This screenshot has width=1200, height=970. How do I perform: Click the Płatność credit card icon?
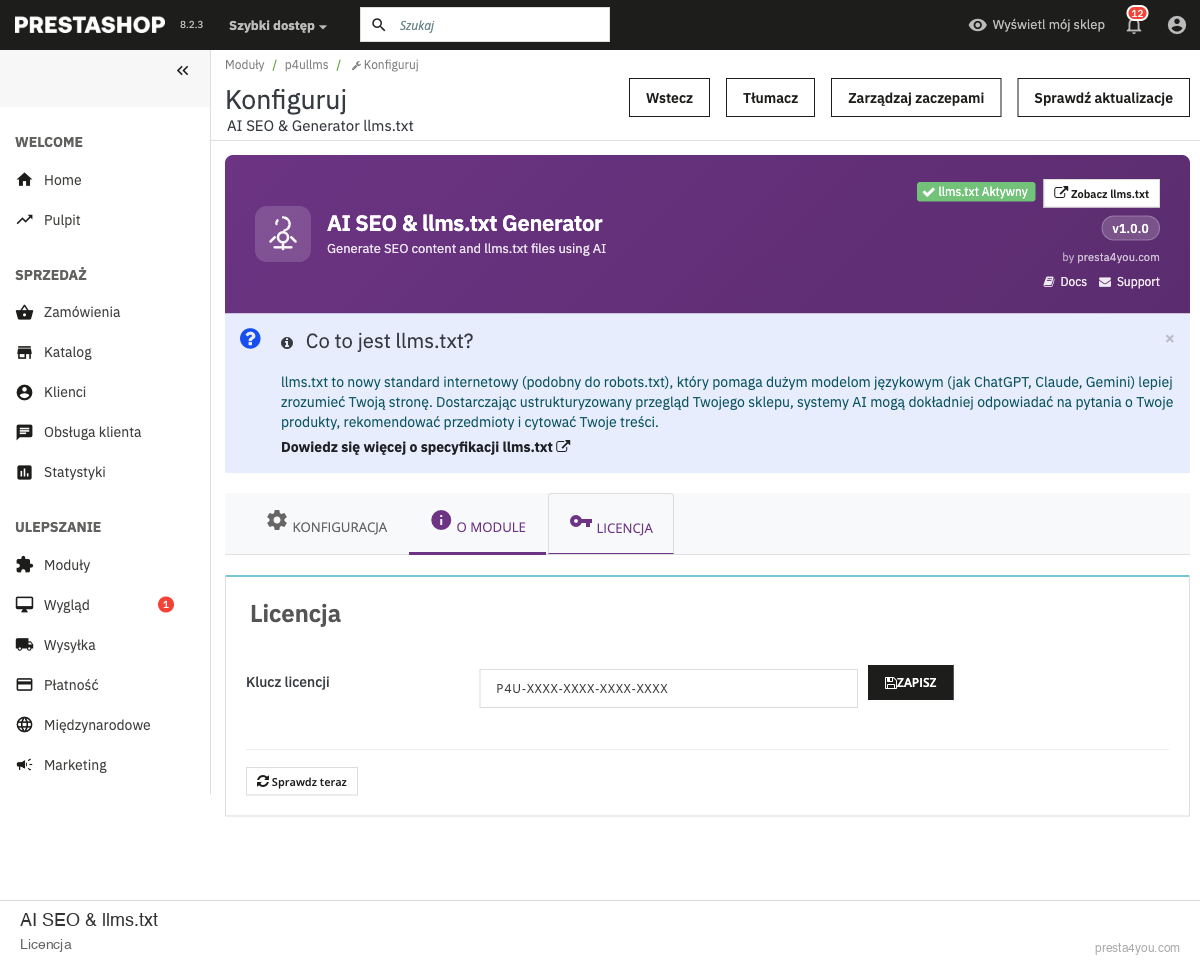pos(25,685)
